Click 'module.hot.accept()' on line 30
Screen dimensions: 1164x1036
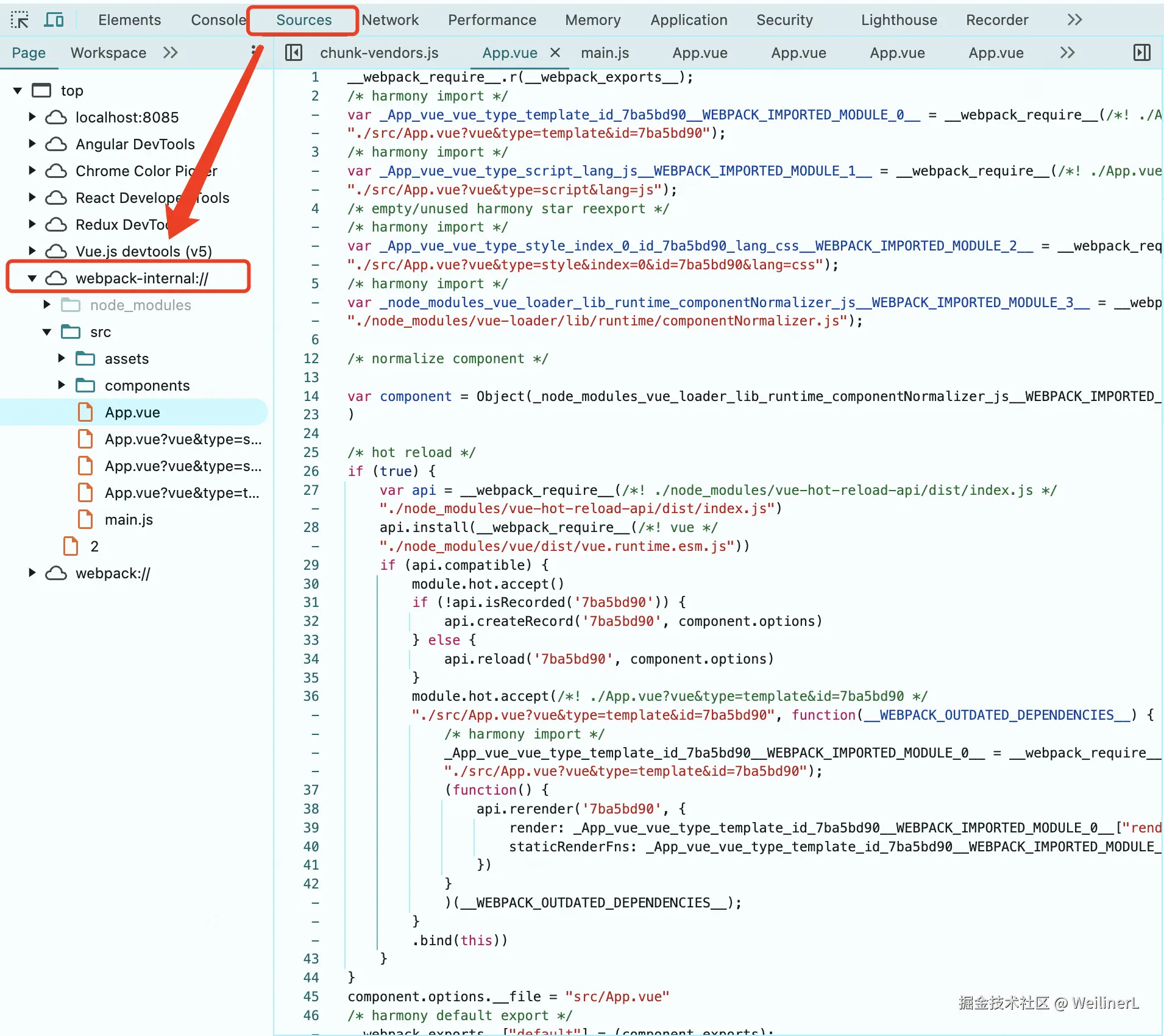click(488, 584)
